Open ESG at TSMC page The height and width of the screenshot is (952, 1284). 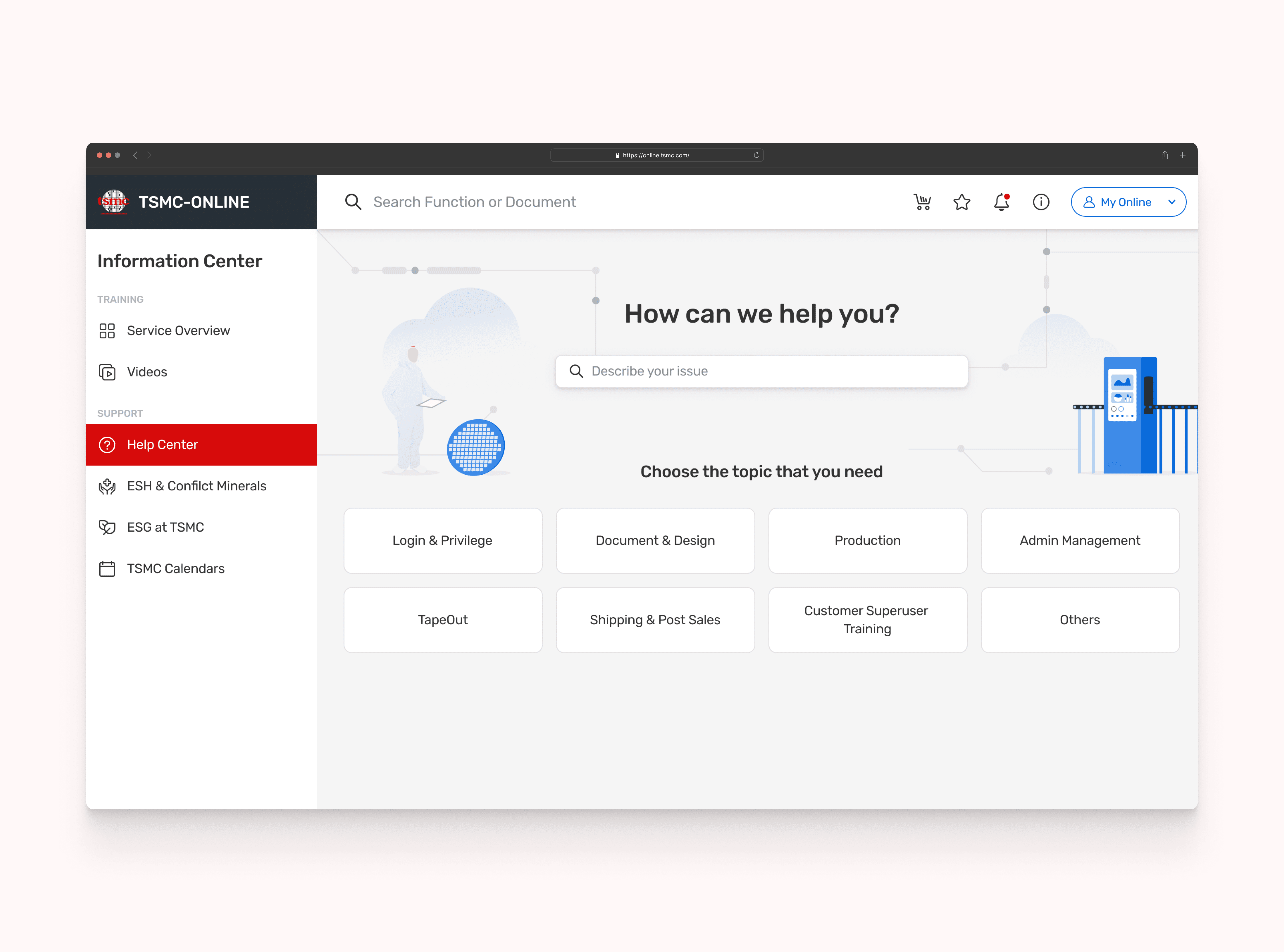coord(202,527)
